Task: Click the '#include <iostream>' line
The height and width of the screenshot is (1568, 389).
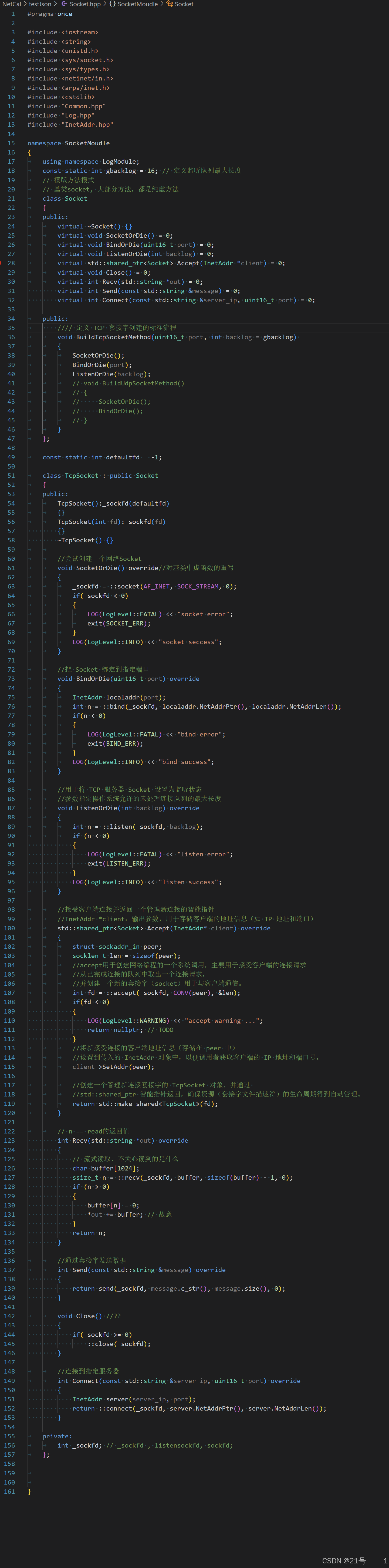Action: click(63, 32)
